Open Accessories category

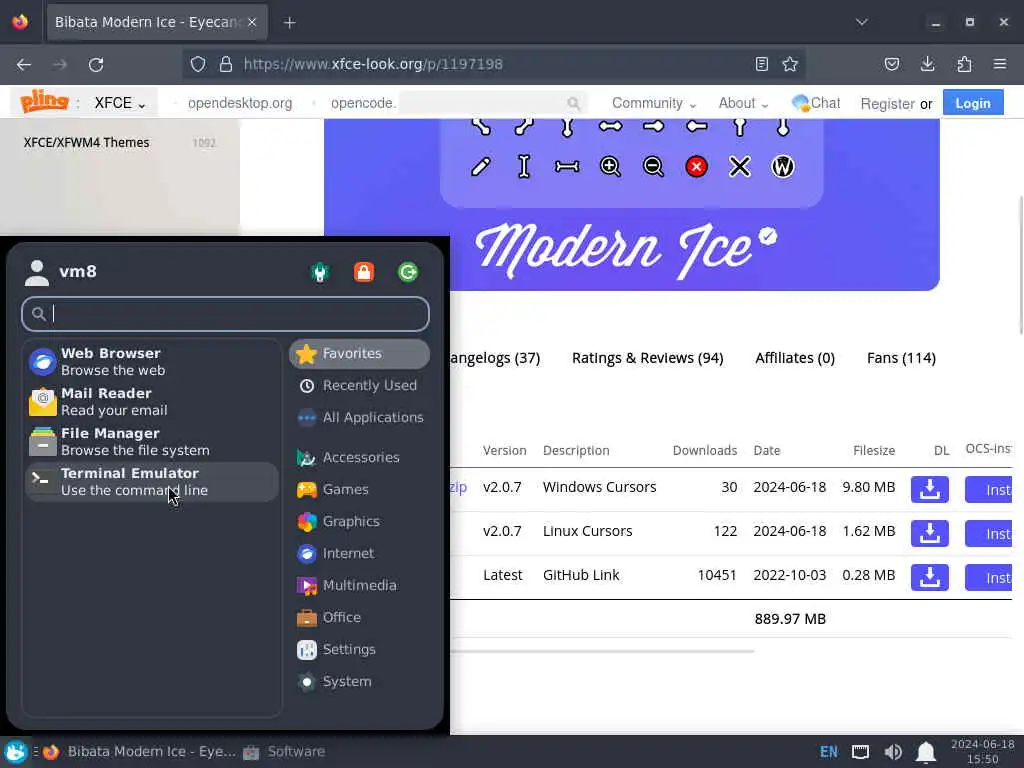coord(359,457)
